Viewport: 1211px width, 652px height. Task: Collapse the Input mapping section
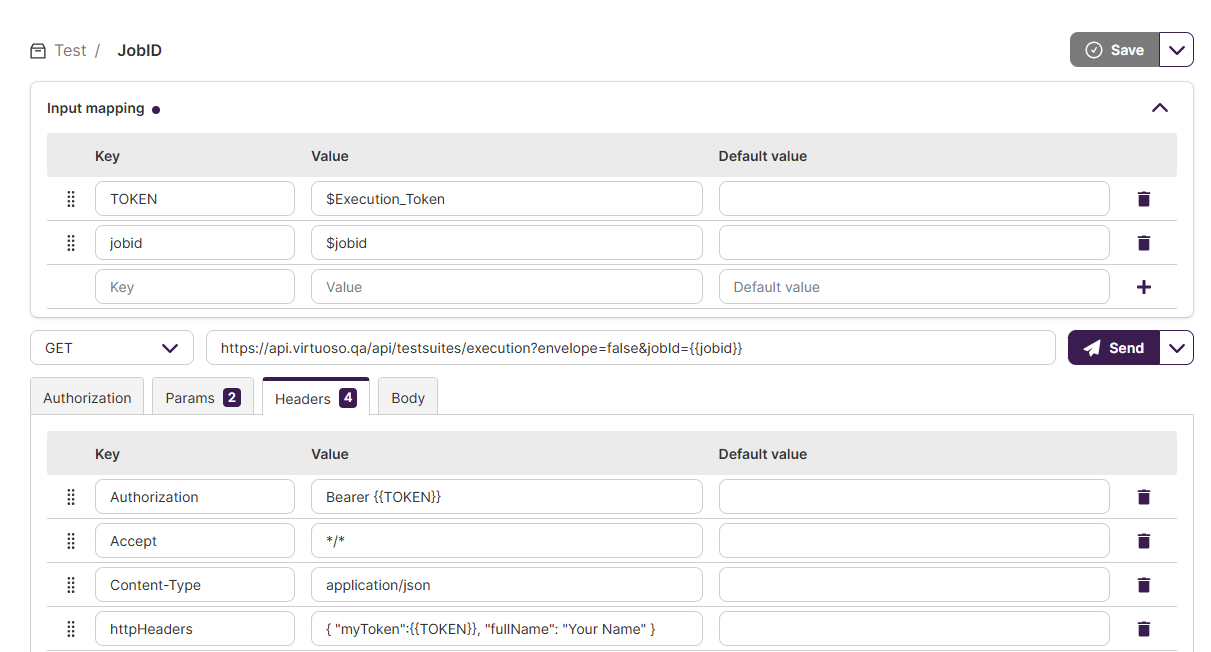1159,108
